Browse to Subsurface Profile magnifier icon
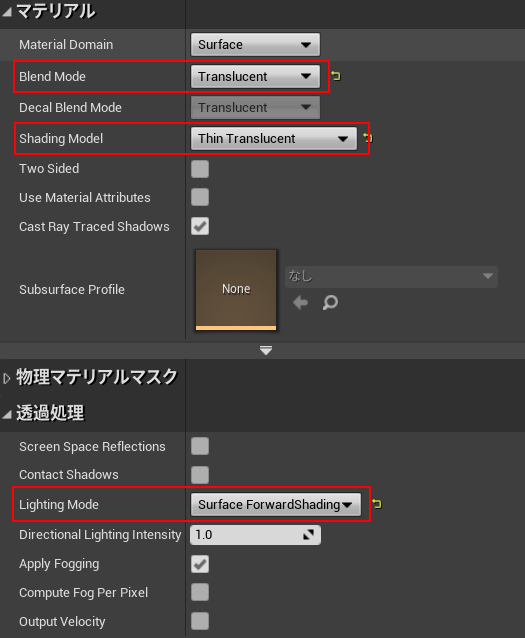 click(x=330, y=303)
